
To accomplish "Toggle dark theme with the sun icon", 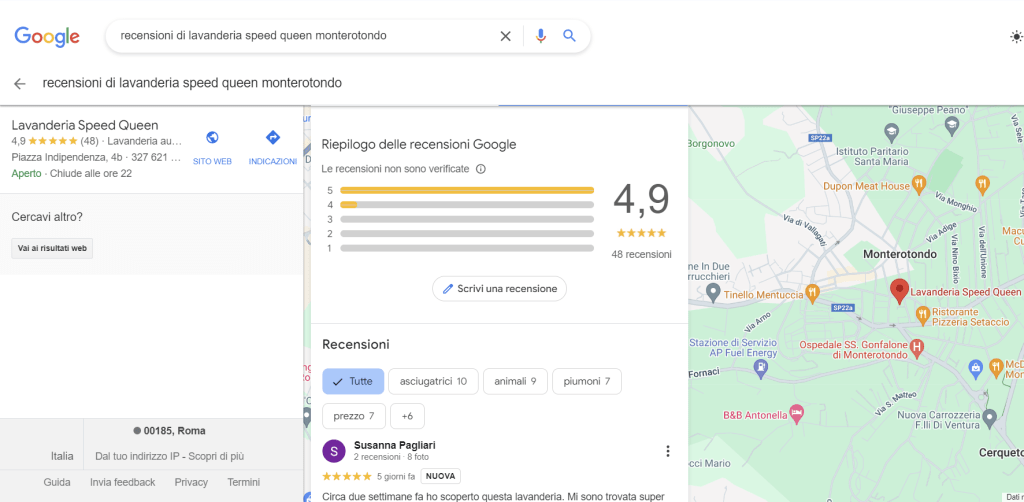I will pyautogui.click(x=1016, y=37).
